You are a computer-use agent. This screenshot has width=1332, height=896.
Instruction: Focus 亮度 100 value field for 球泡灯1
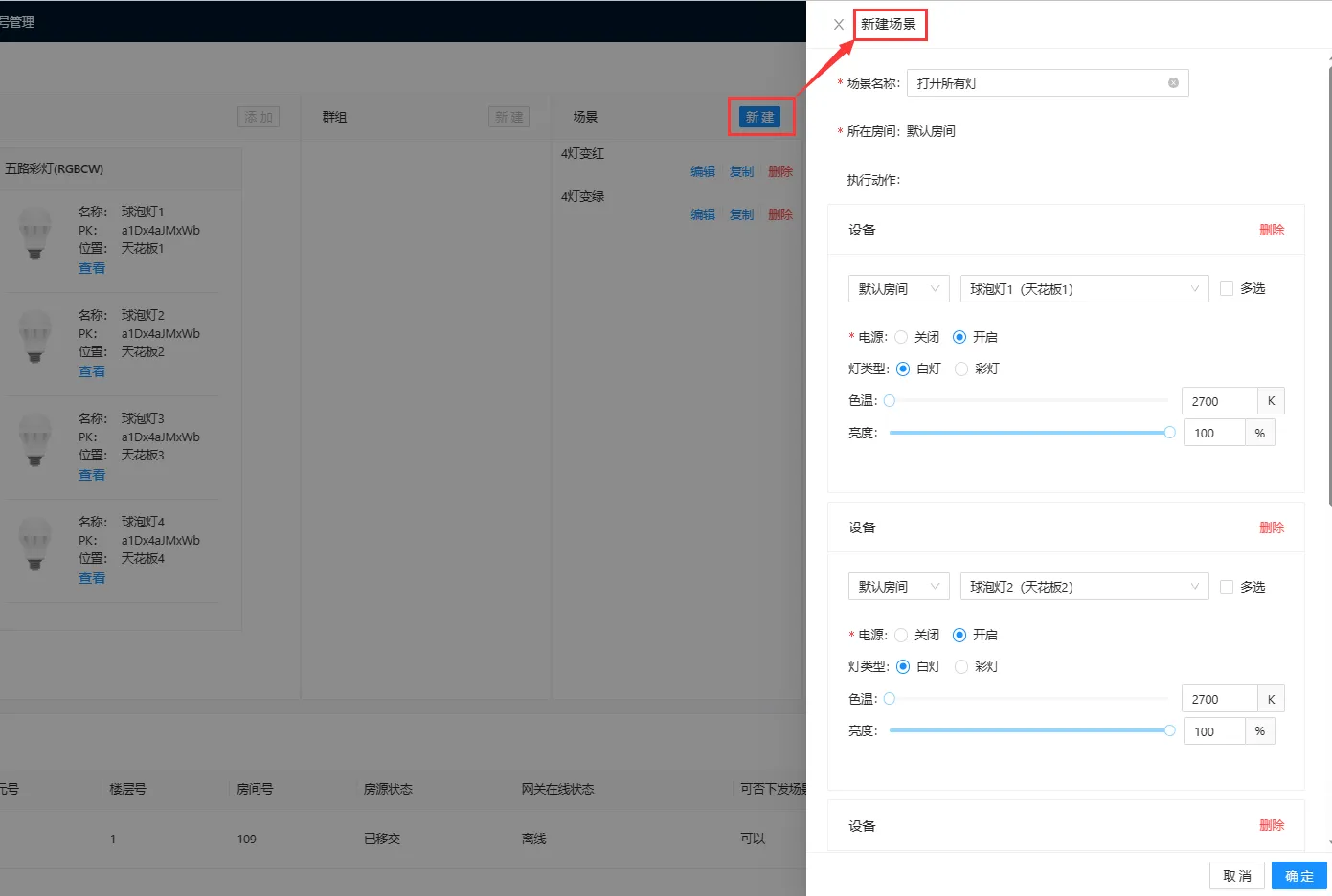[1214, 433]
